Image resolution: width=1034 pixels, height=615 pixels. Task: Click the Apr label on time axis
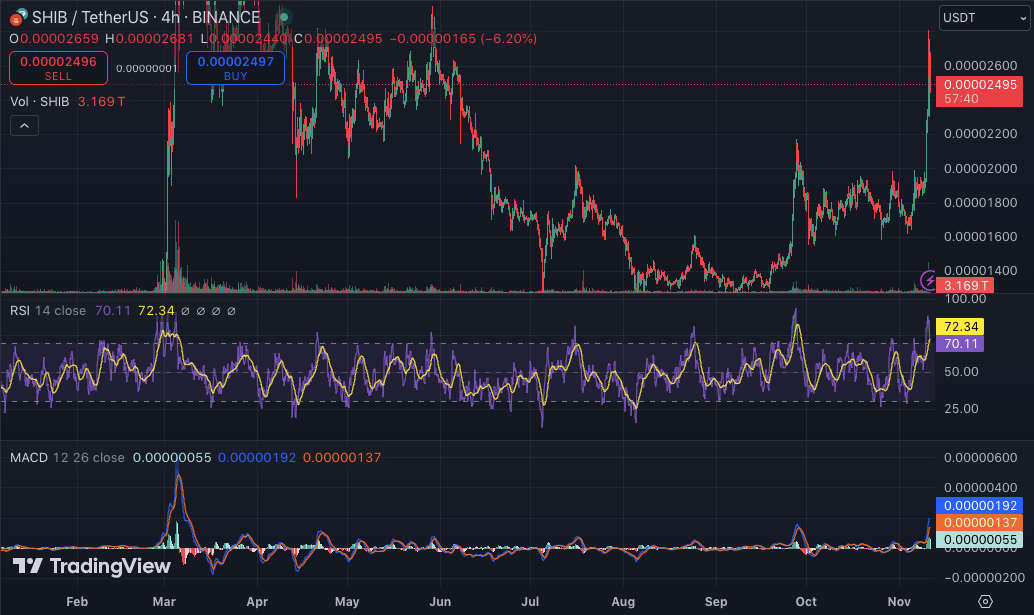tap(257, 601)
